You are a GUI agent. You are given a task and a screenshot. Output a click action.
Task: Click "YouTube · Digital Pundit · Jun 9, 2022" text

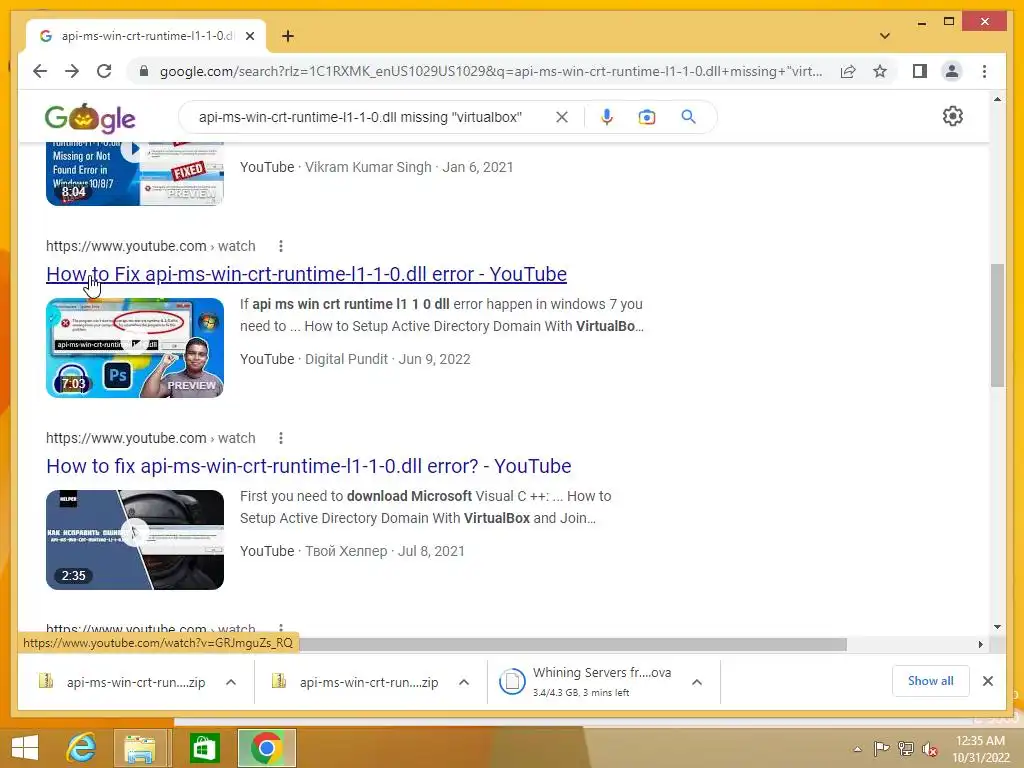pos(355,359)
